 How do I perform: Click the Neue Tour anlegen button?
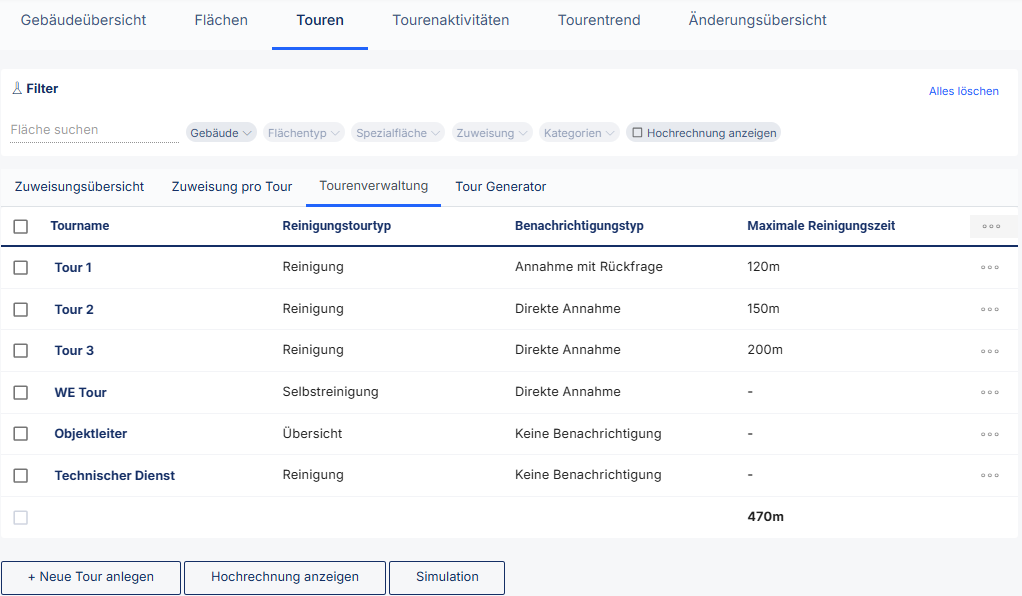tap(91, 577)
